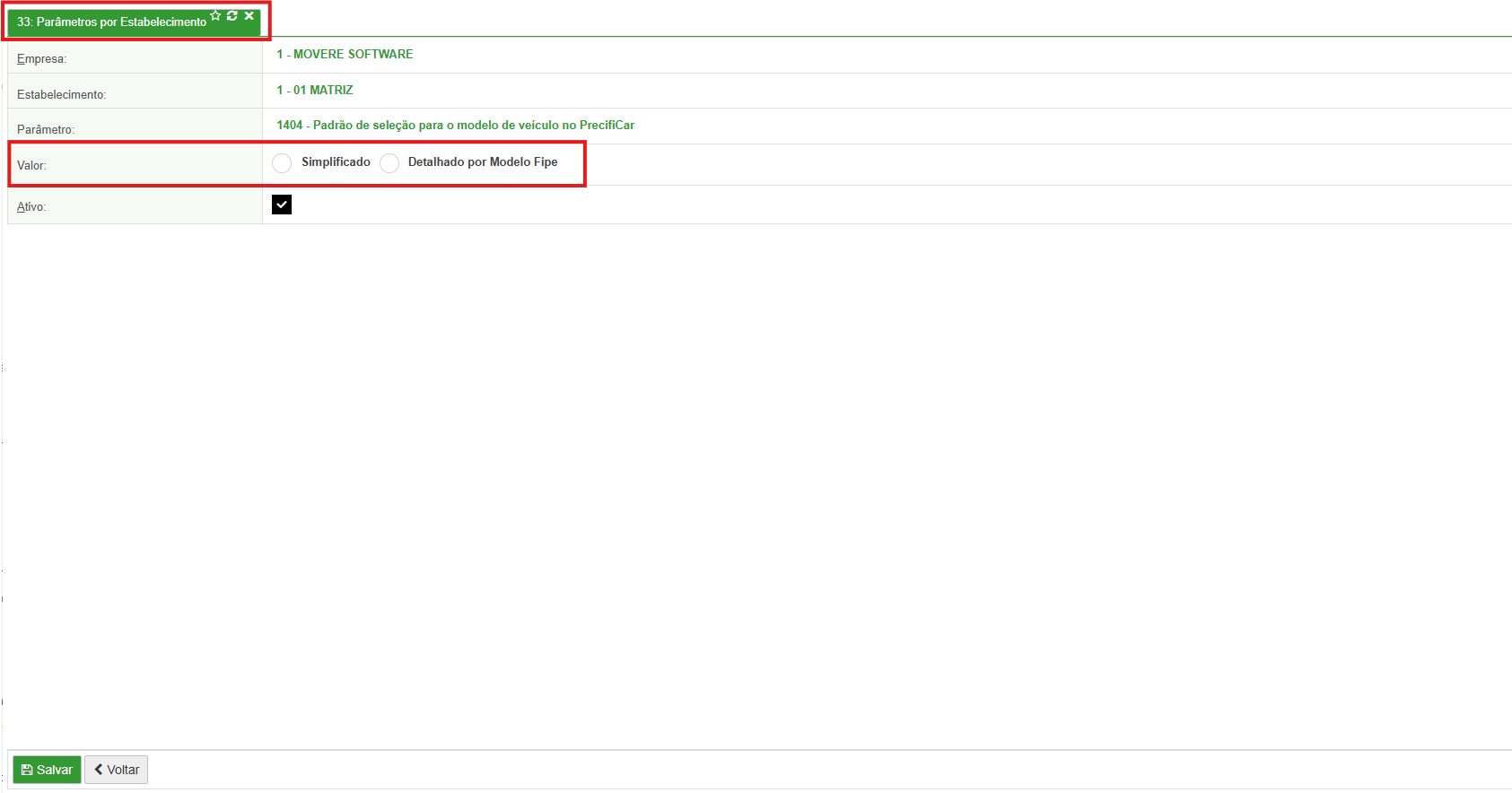Go back with the Voltar button
1512x793 pixels.
coord(116,770)
